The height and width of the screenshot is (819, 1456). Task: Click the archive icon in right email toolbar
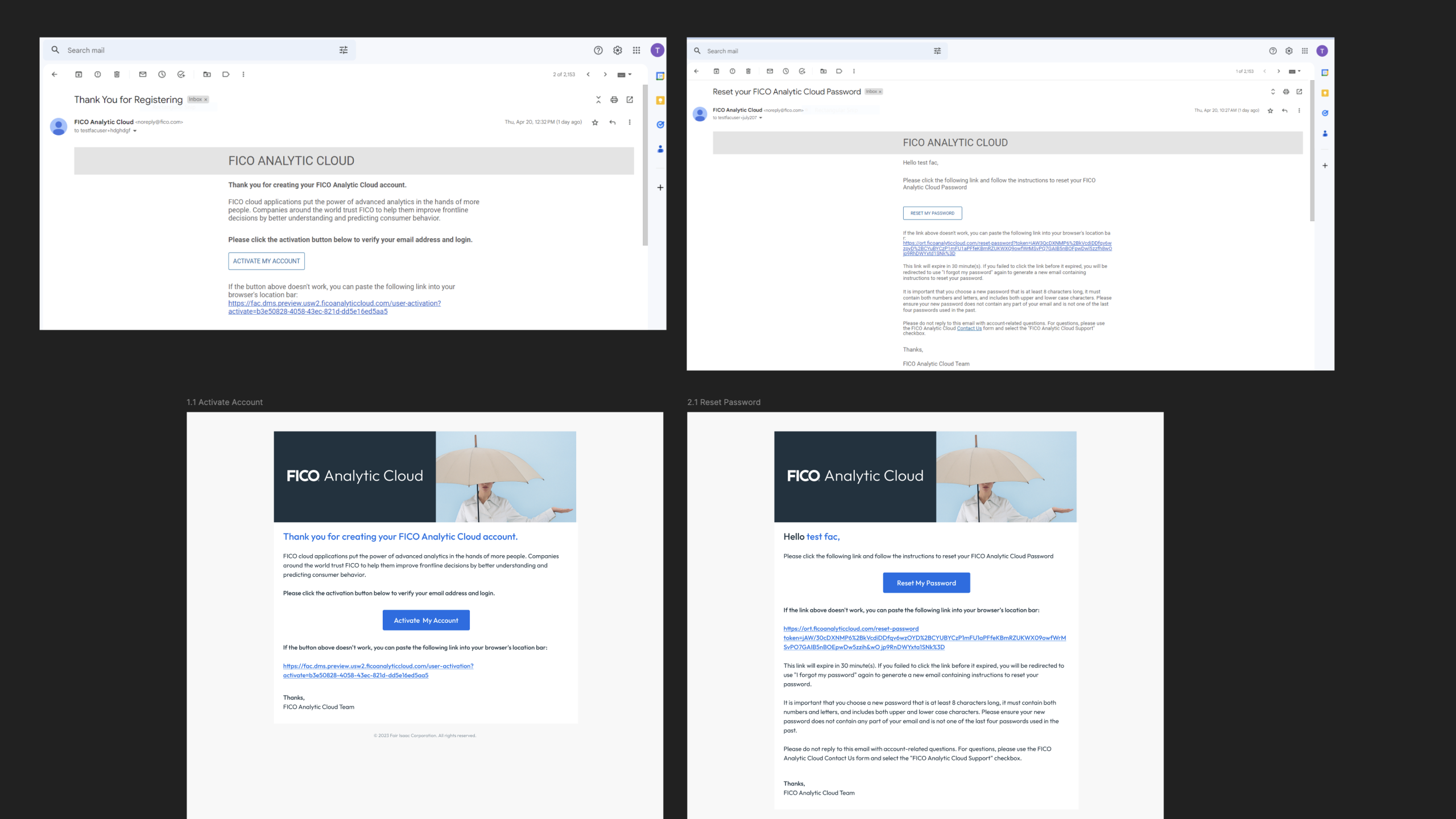[x=717, y=71]
